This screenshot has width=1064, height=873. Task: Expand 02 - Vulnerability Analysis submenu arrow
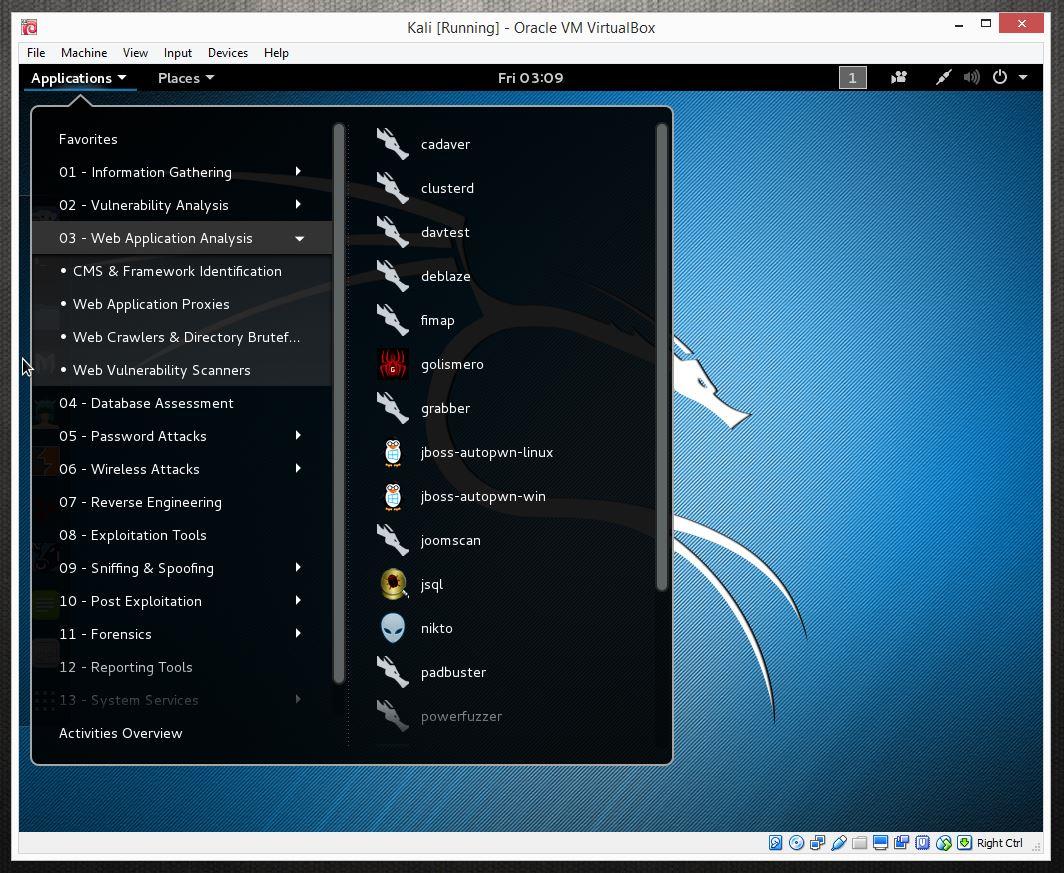click(x=298, y=204)
